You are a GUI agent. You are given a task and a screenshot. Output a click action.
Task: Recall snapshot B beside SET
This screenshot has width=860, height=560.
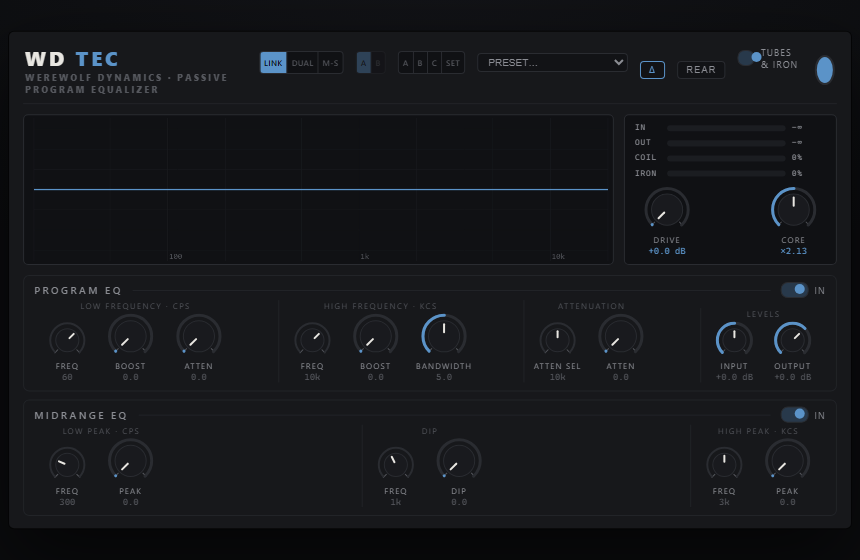pyautogui.click(x=420, y=63)
